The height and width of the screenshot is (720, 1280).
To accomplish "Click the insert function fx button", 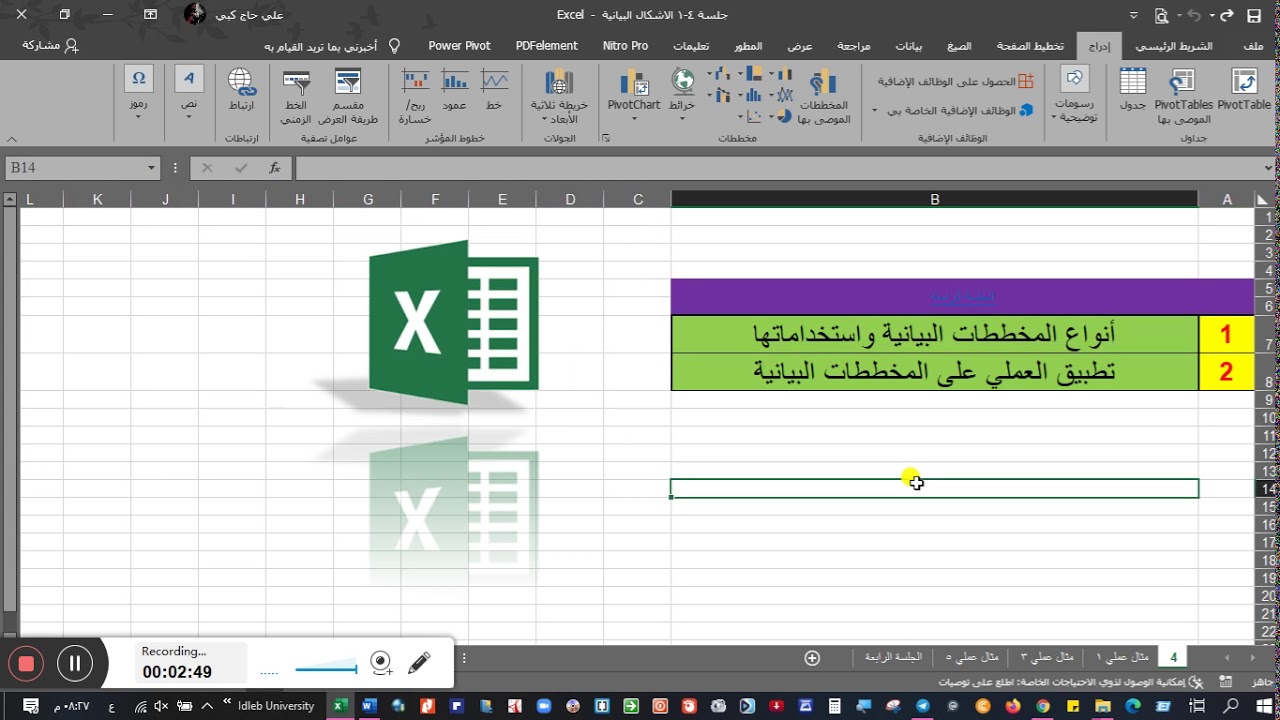I will [275, 168].
